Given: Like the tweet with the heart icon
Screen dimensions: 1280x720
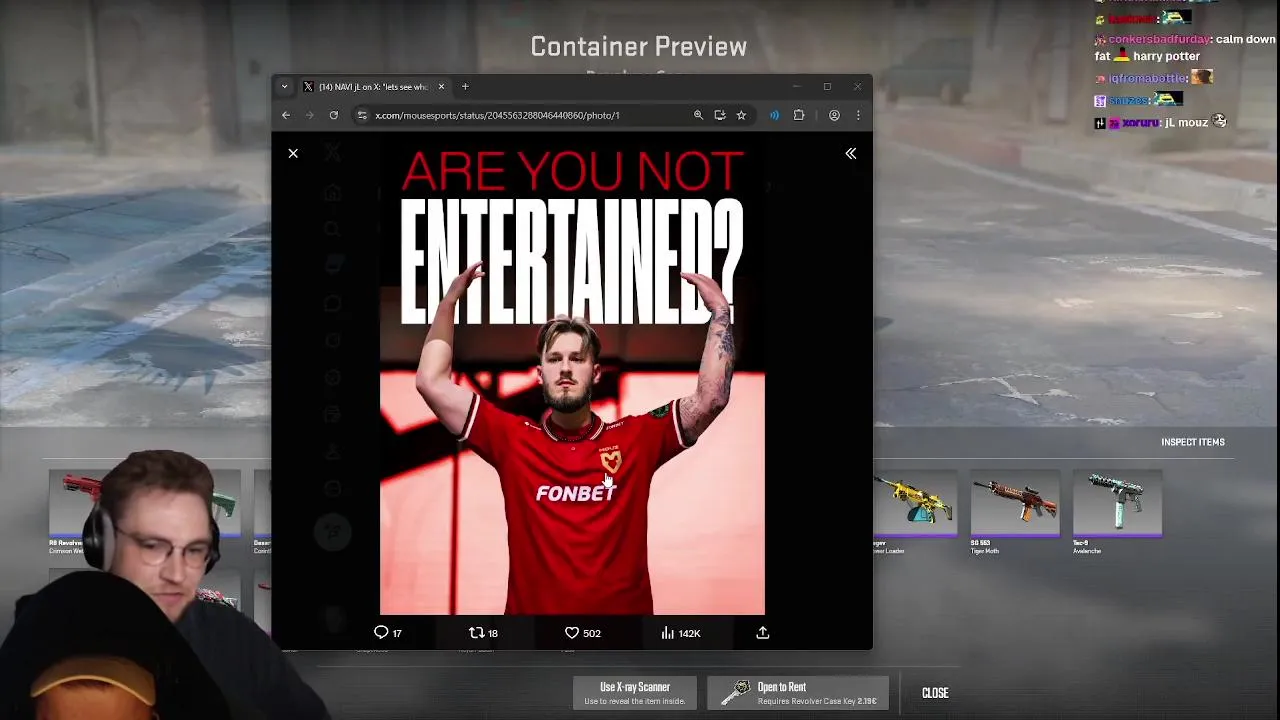Looking at the screenshot, I should 572,633.
